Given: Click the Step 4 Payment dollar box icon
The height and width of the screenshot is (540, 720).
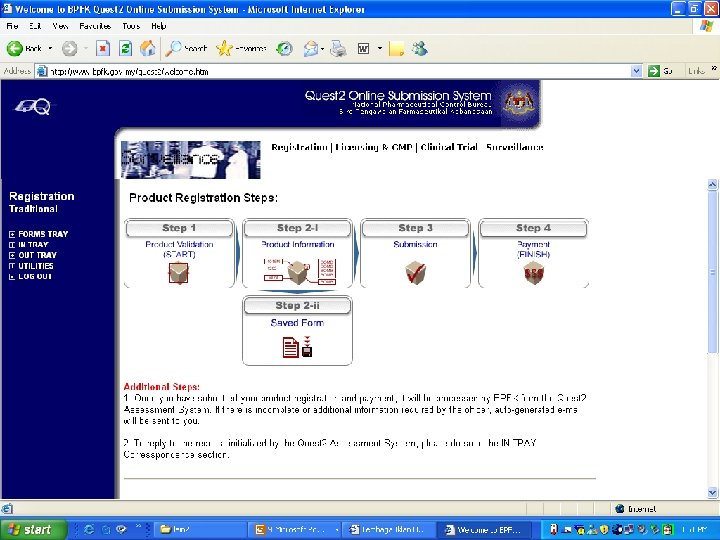Looking at the screenshot, I should pos(534,273).
